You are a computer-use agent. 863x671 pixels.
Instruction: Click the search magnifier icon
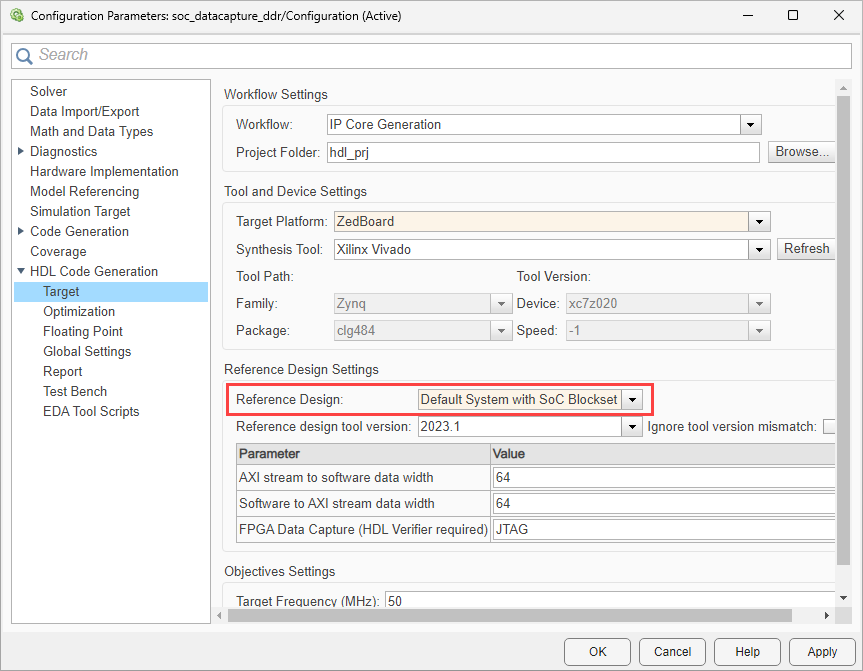(x=24, y=55)
